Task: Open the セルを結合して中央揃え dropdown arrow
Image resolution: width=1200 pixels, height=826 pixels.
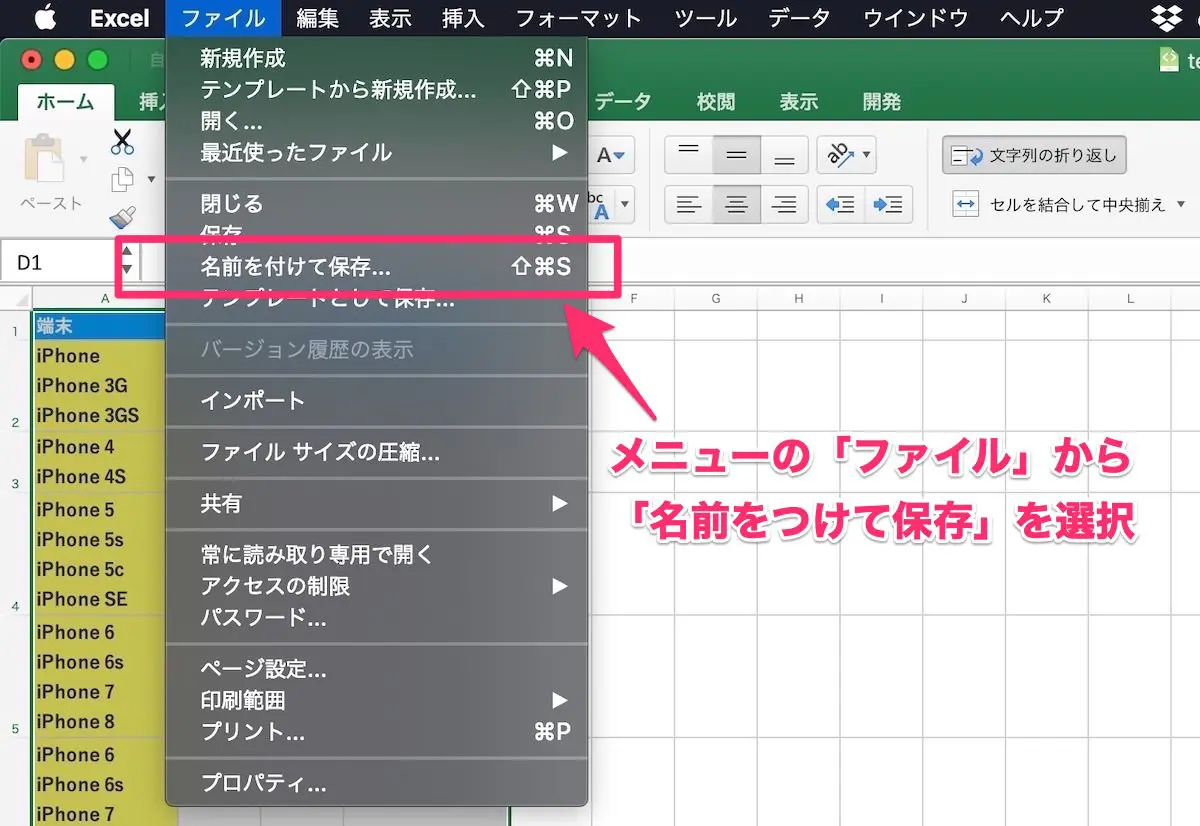Action: coord(1181,204)
